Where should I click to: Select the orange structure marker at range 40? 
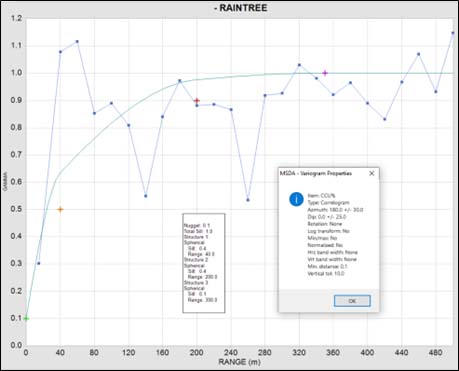[x=60, y=210]
